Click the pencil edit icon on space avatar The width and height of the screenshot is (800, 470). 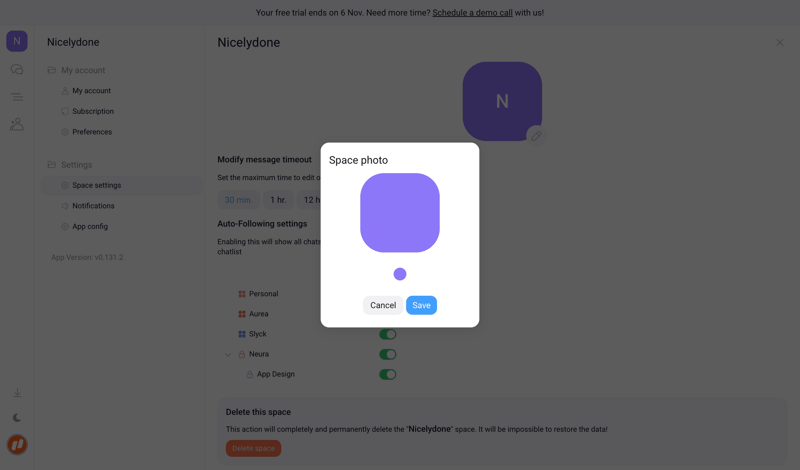click(x=536, y=135)
